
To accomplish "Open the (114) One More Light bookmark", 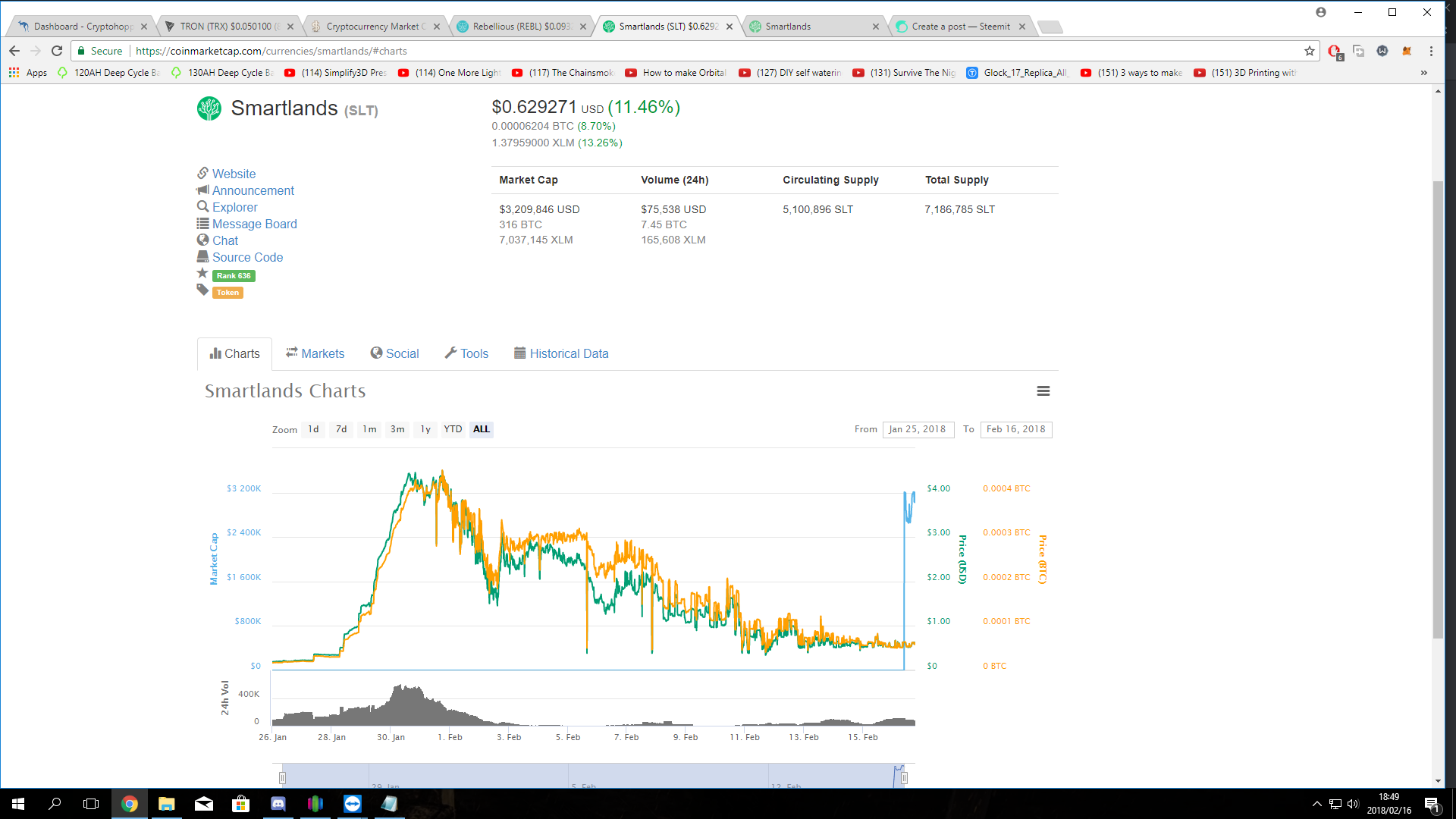I will pos(450,73).
